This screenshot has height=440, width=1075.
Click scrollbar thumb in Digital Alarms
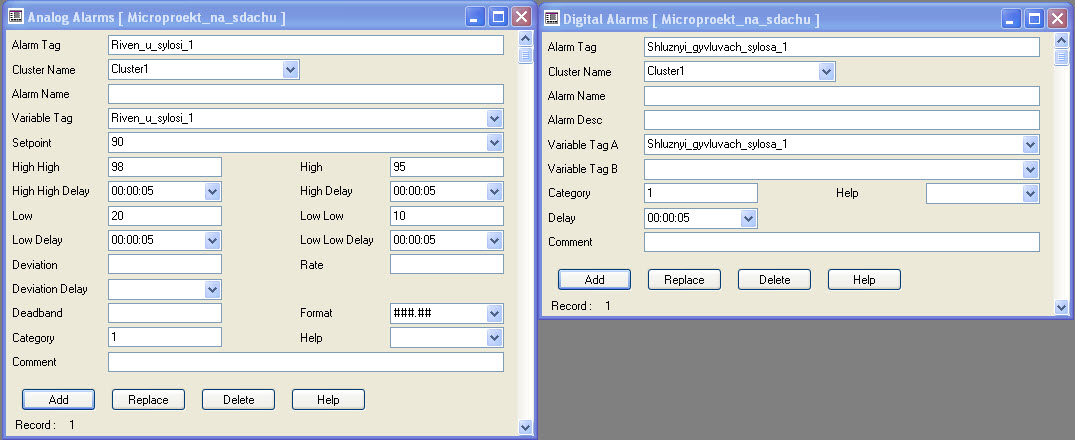tap(1061, 57)
